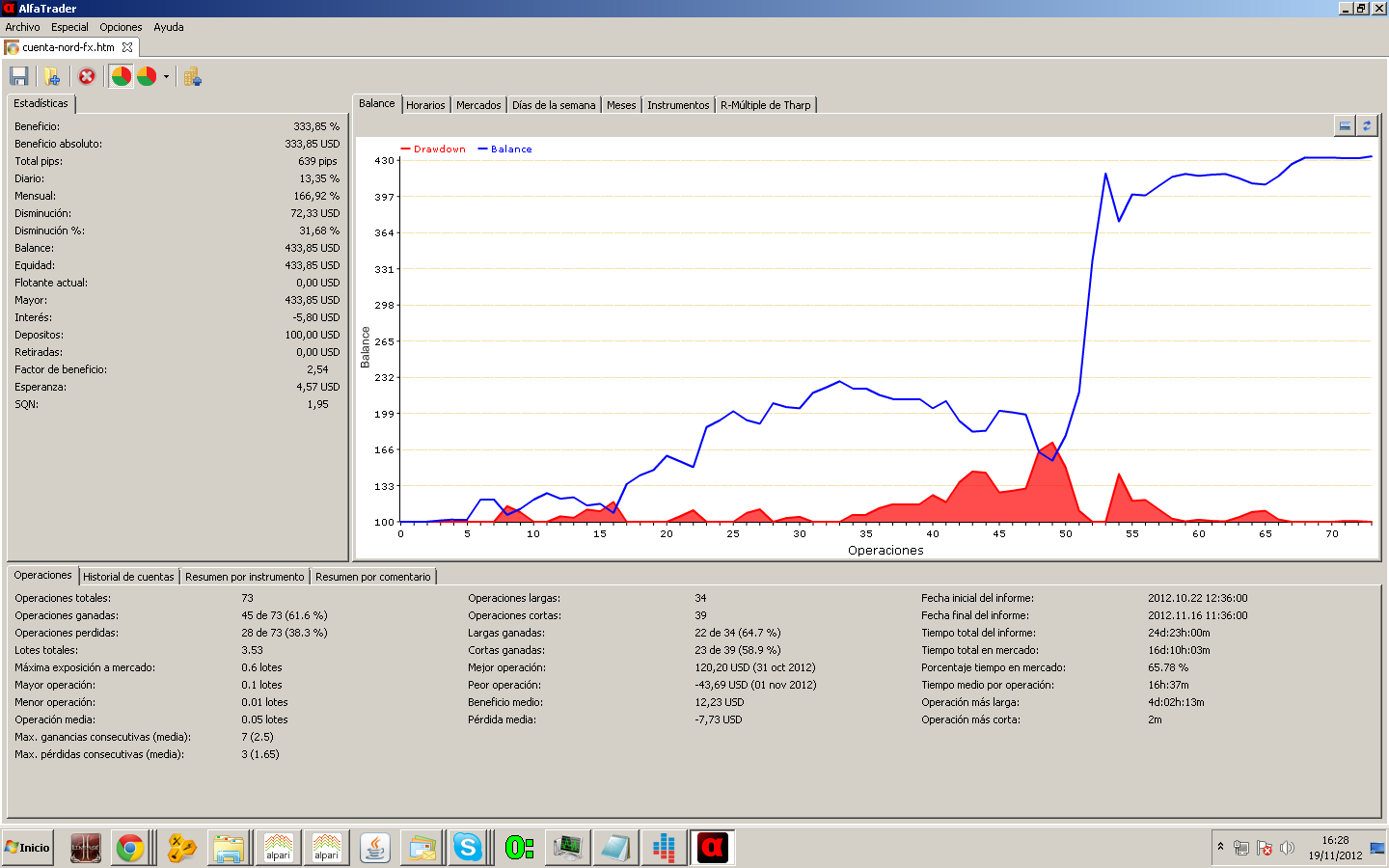The width and height of the screenshot is (1389, 868).
Task: Switch to the Balance chart tab
Action: click(377, 103)
